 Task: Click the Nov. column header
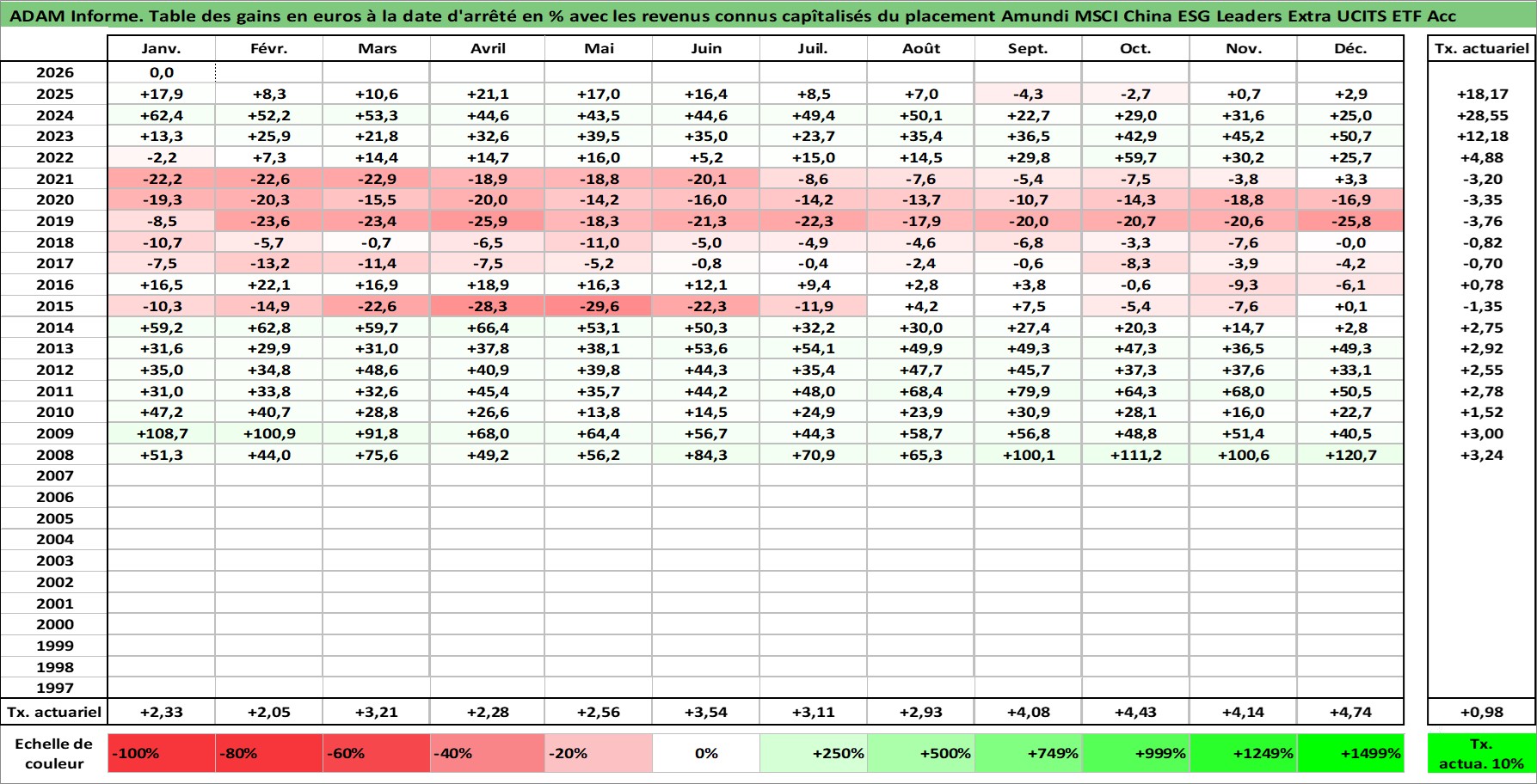click(x=1244, y=49)
